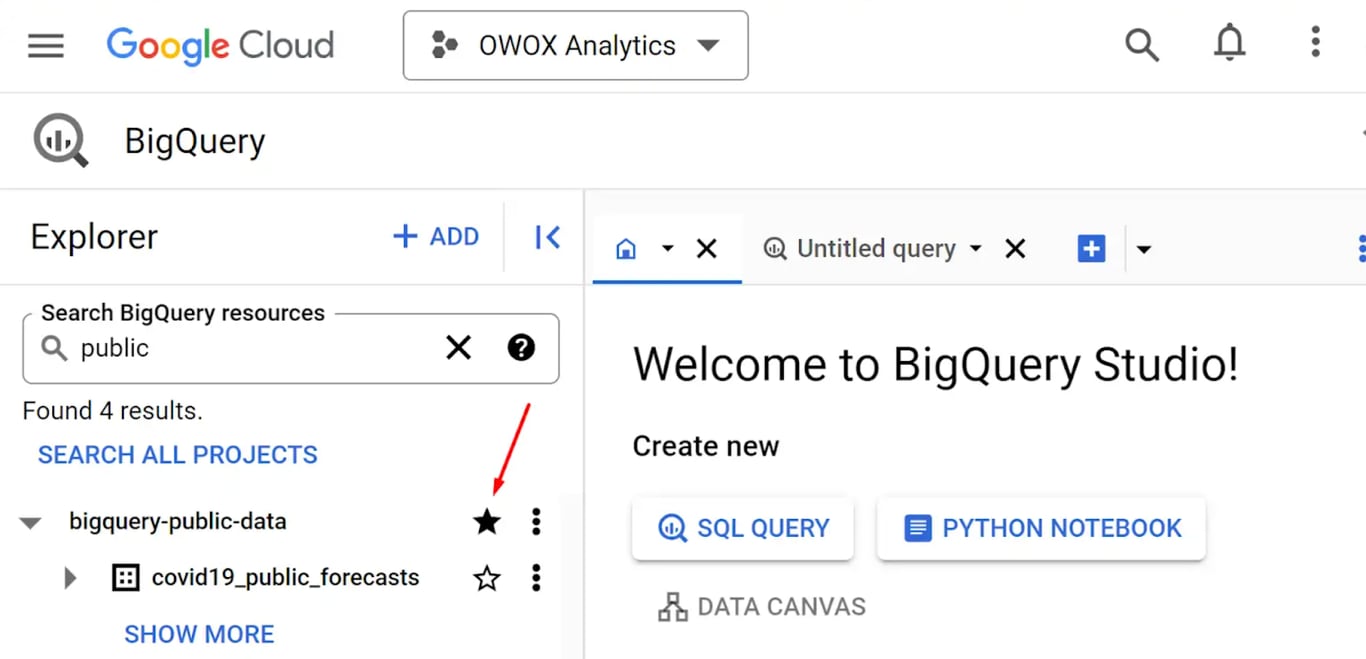Click the blue new tab plus icon
1366x659 pixels.
[1091, 249]
